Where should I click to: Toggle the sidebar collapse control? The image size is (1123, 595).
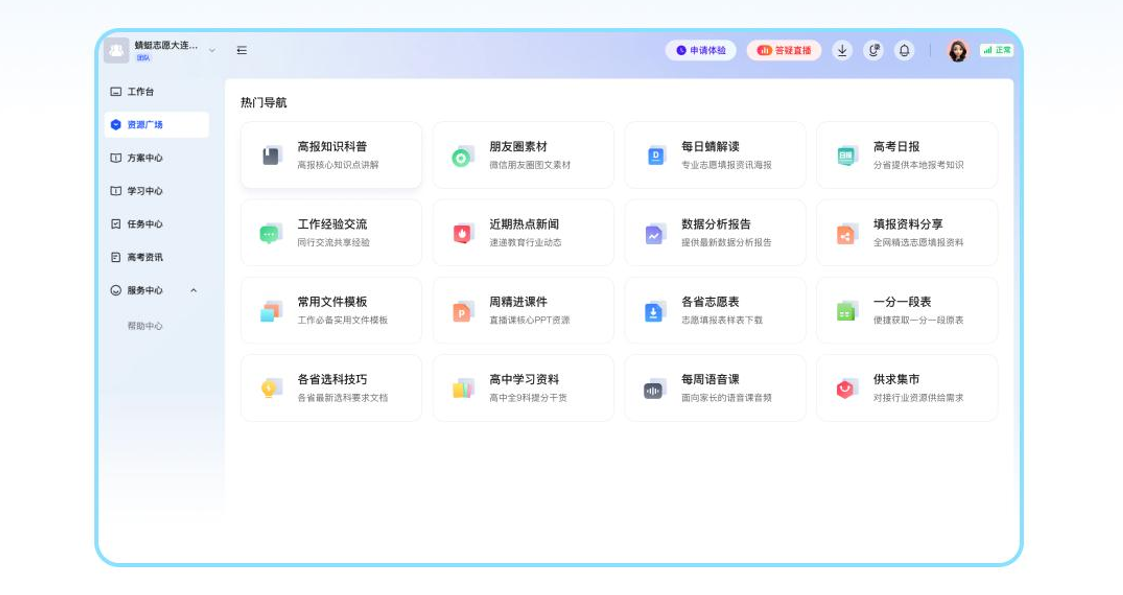click(240, 48)
